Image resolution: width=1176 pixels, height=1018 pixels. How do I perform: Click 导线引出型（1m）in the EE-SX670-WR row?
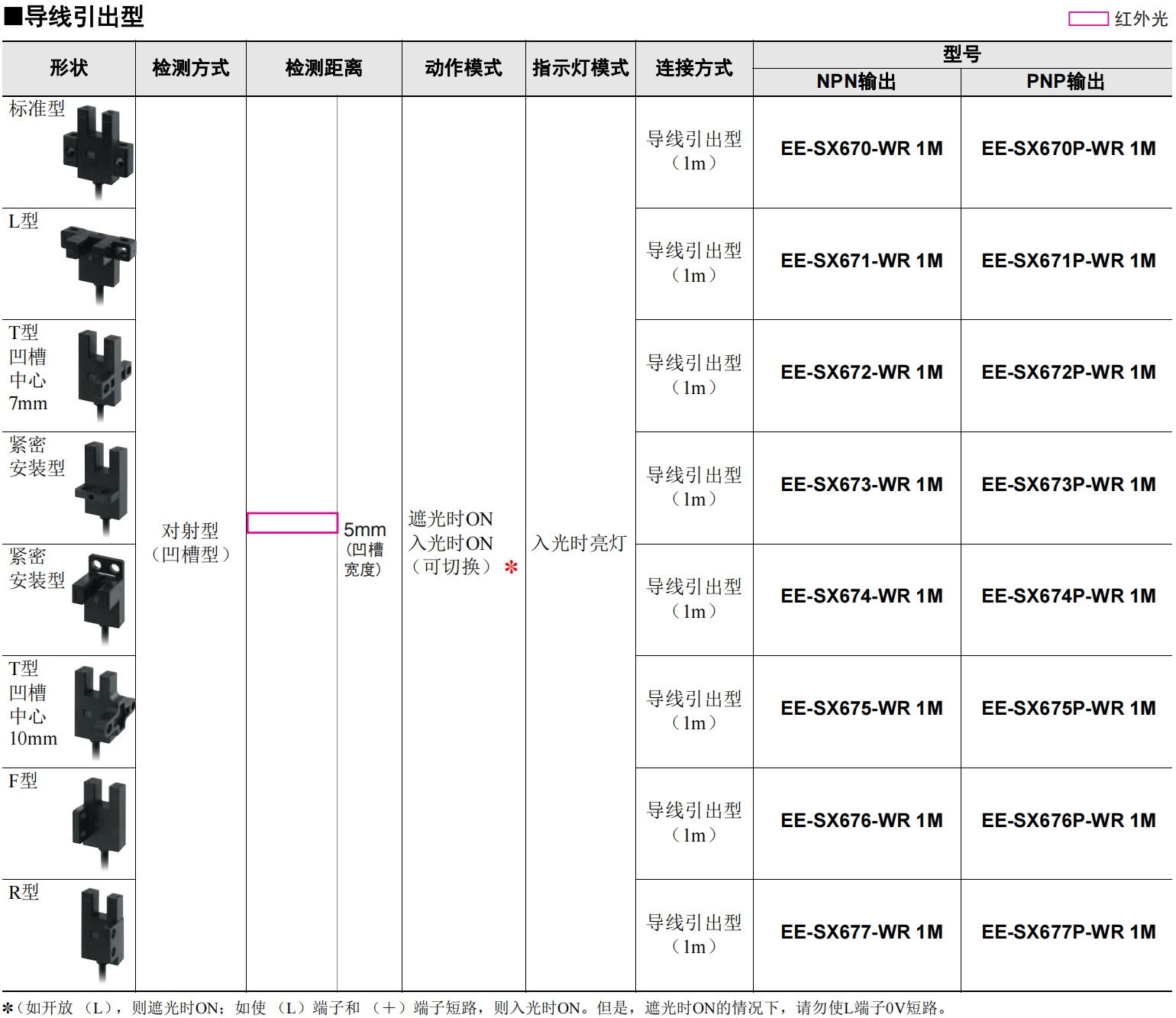(x=694, y=151)
